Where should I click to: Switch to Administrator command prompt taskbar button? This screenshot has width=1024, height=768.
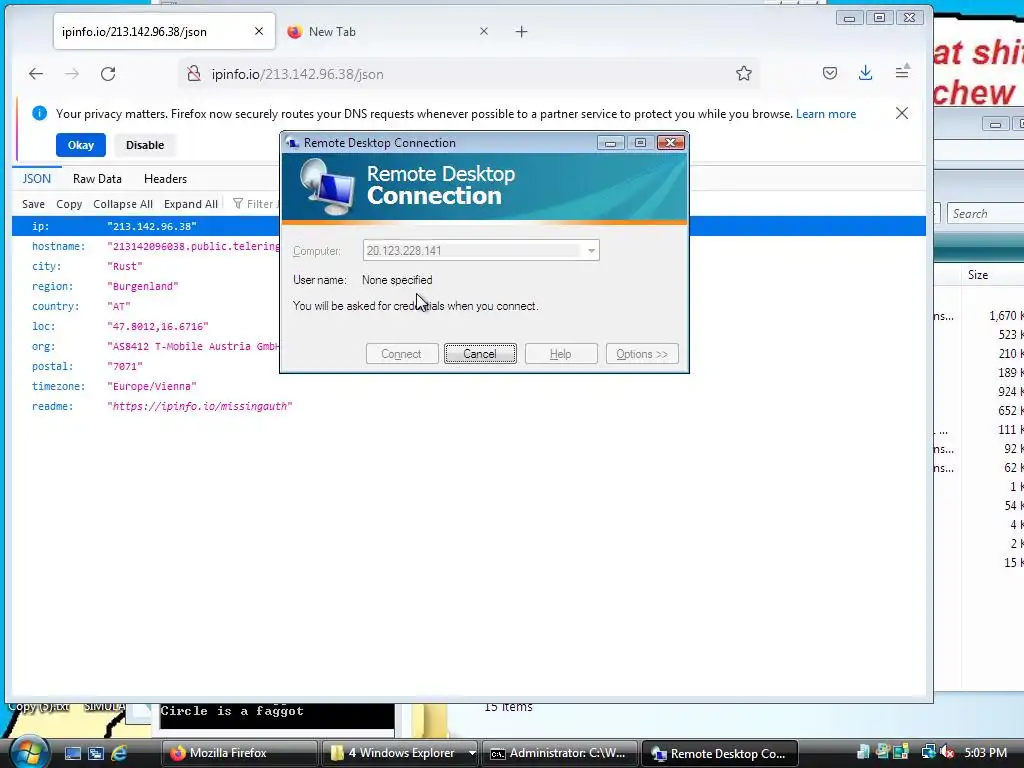560,753
